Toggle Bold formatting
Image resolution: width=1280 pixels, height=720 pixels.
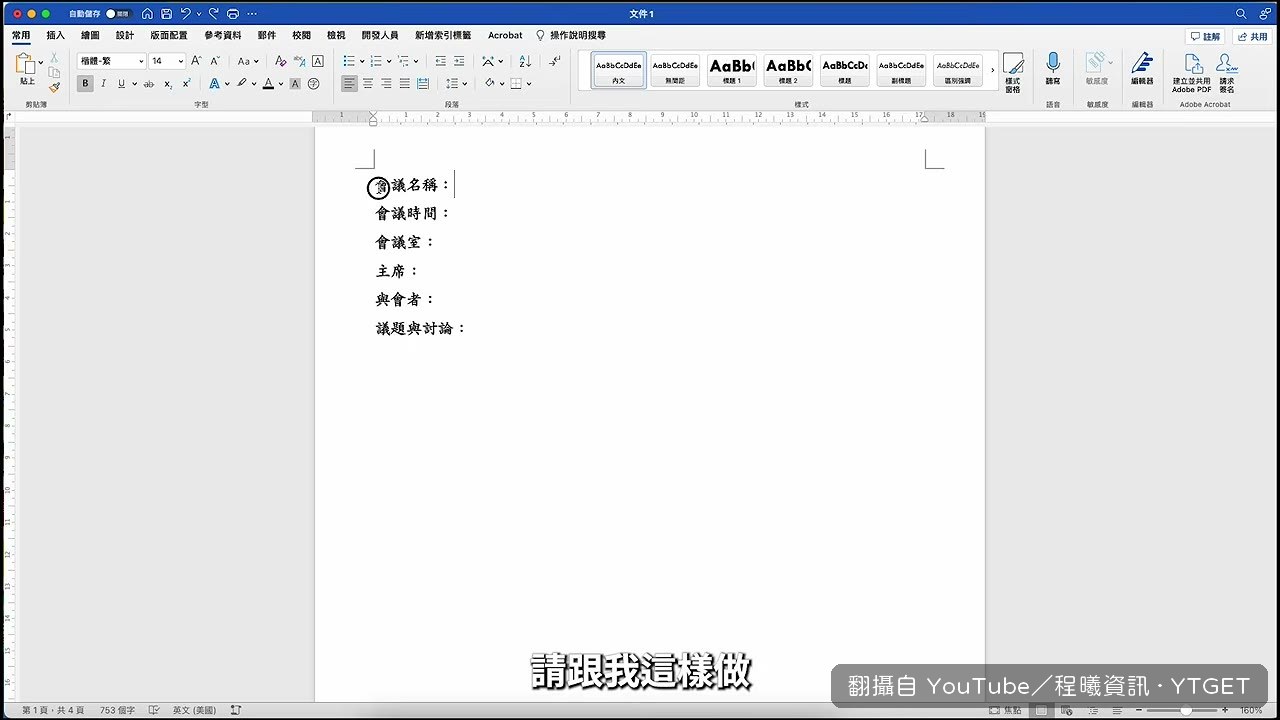pyautogui.click(x=85, y=84)
